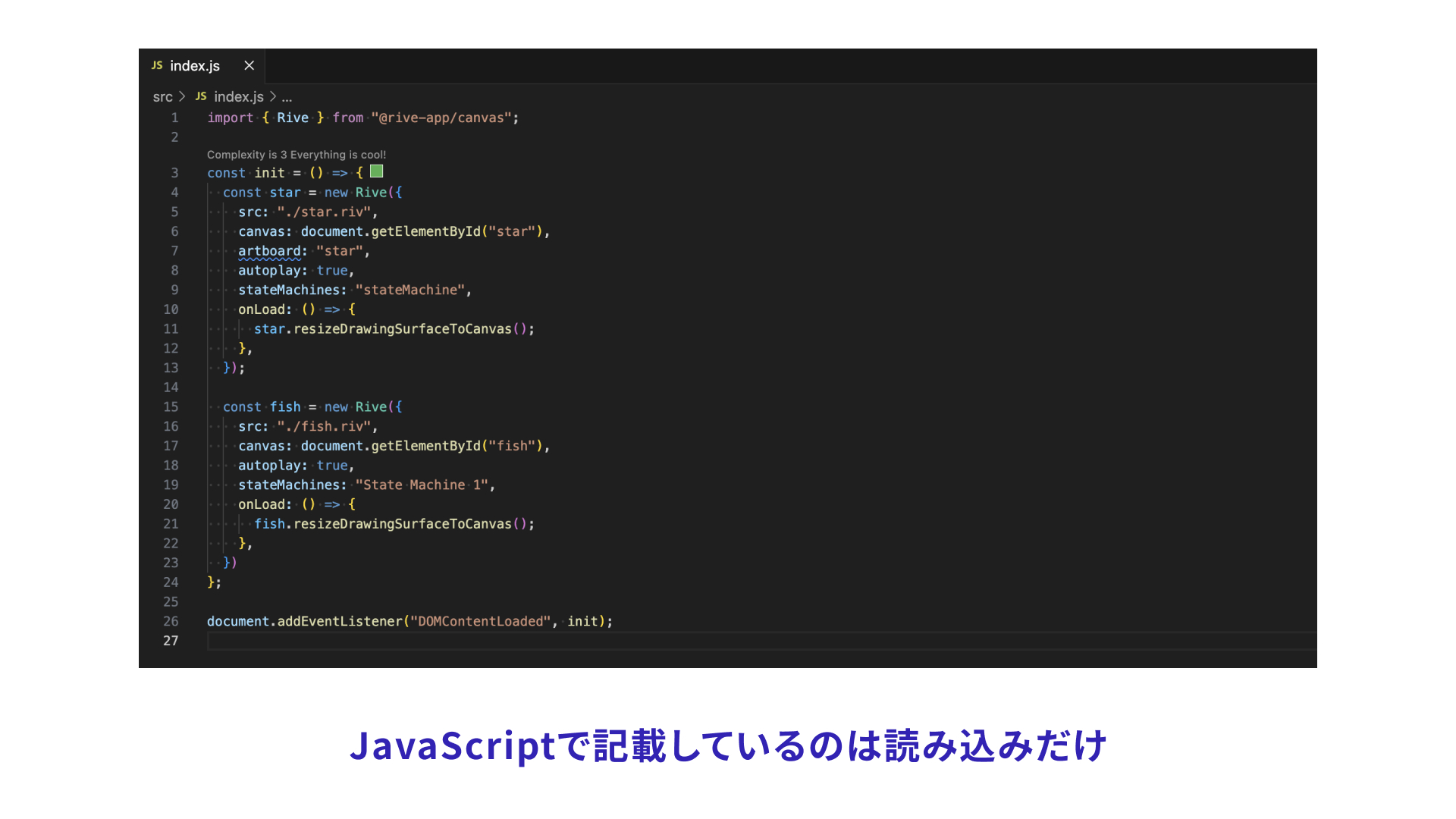Click the 'Complexity is 3 Everything is cool!' code lens
This screenshot has height=819, width=1456.
point(297,155)
